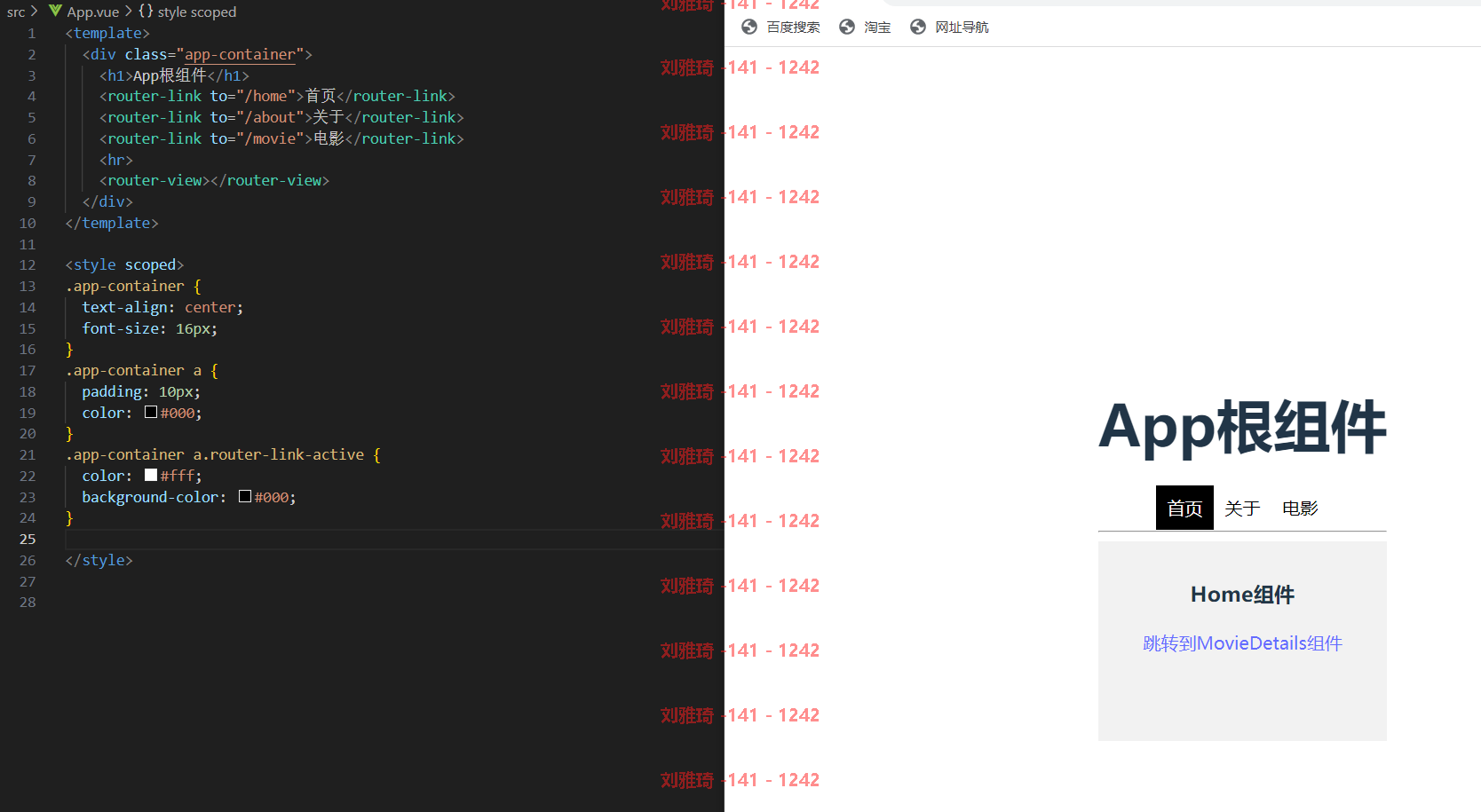The image size is (1481, 812).
Task: Click the a.router-link-active selector line
Action: pos(223,454)
